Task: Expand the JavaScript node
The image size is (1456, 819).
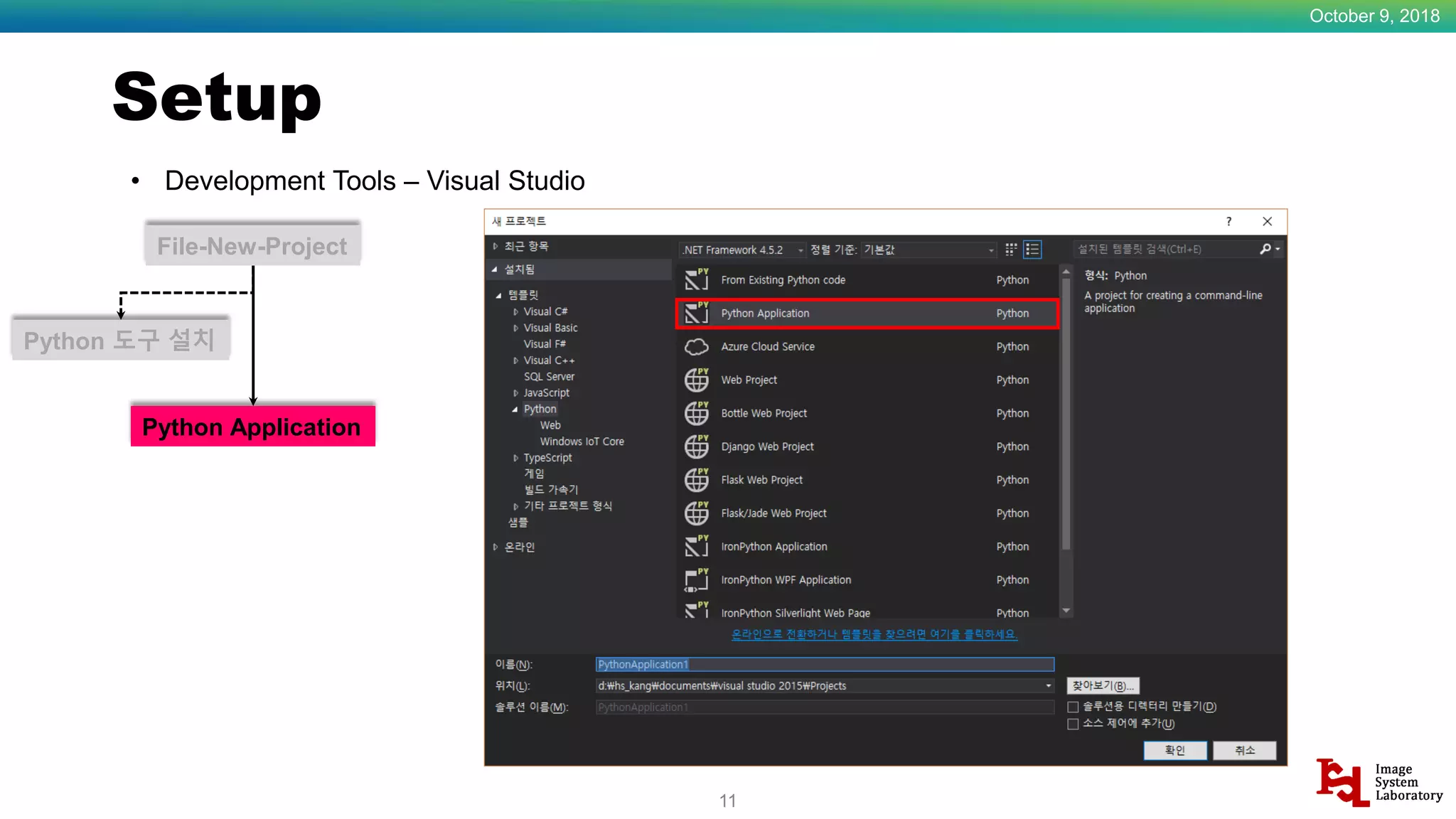Action: click(515, 392)
